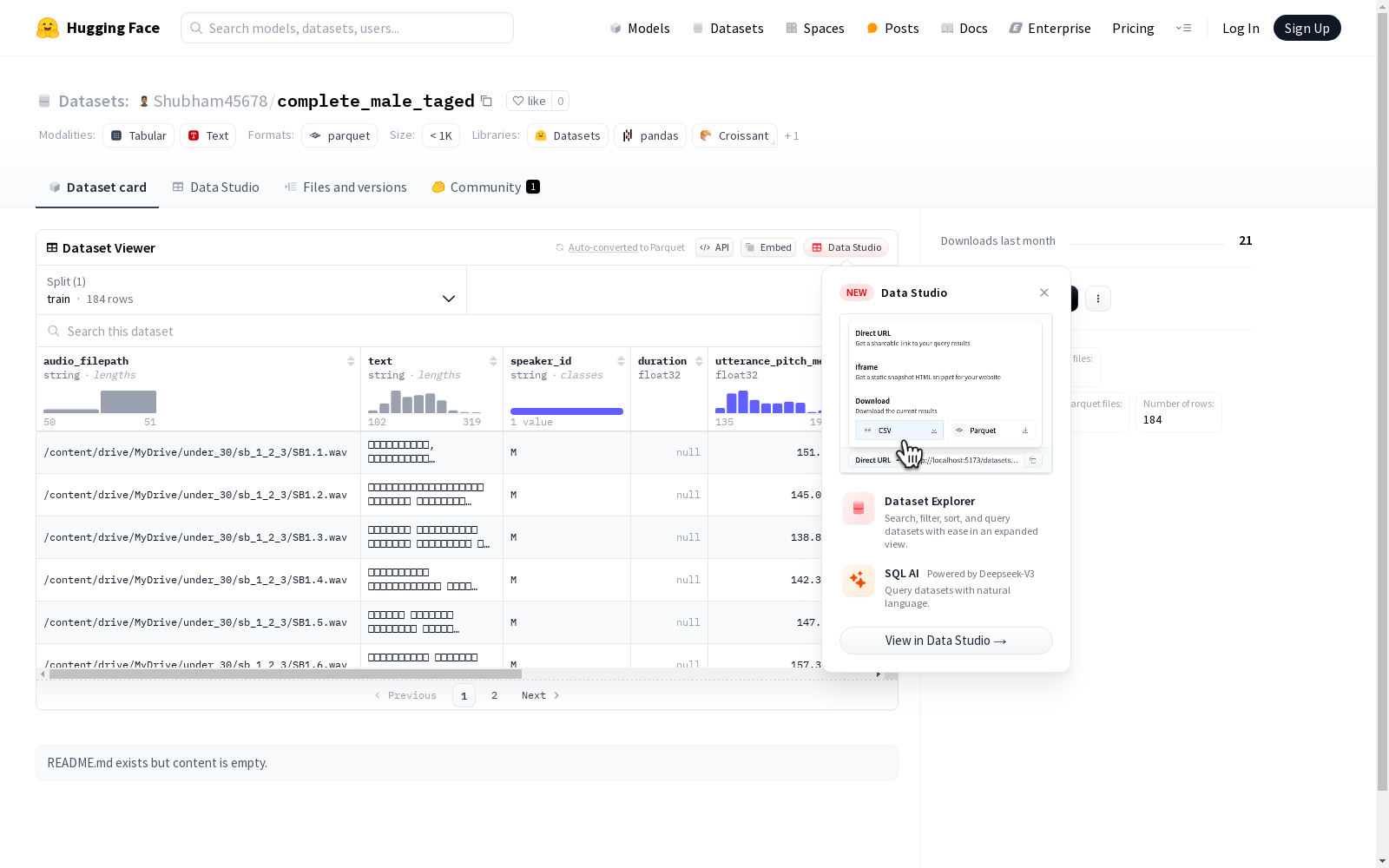Click View in Data Studio button
The height and width of the screenshot is (868, 1389).
click(x=946, y=641)
